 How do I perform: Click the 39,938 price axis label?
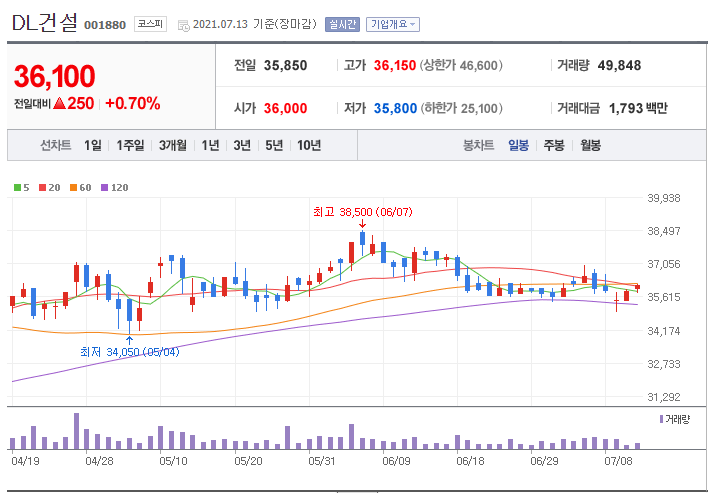pos(664,198)
